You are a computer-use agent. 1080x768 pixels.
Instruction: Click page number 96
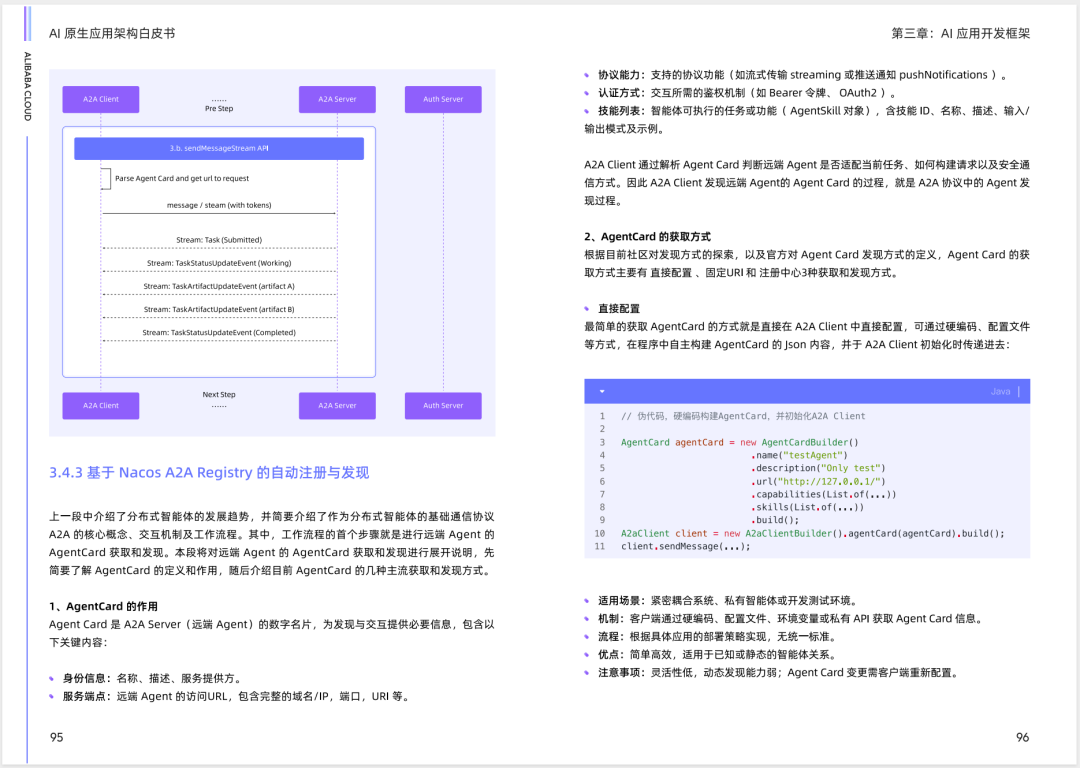[x=1023, y=738]
